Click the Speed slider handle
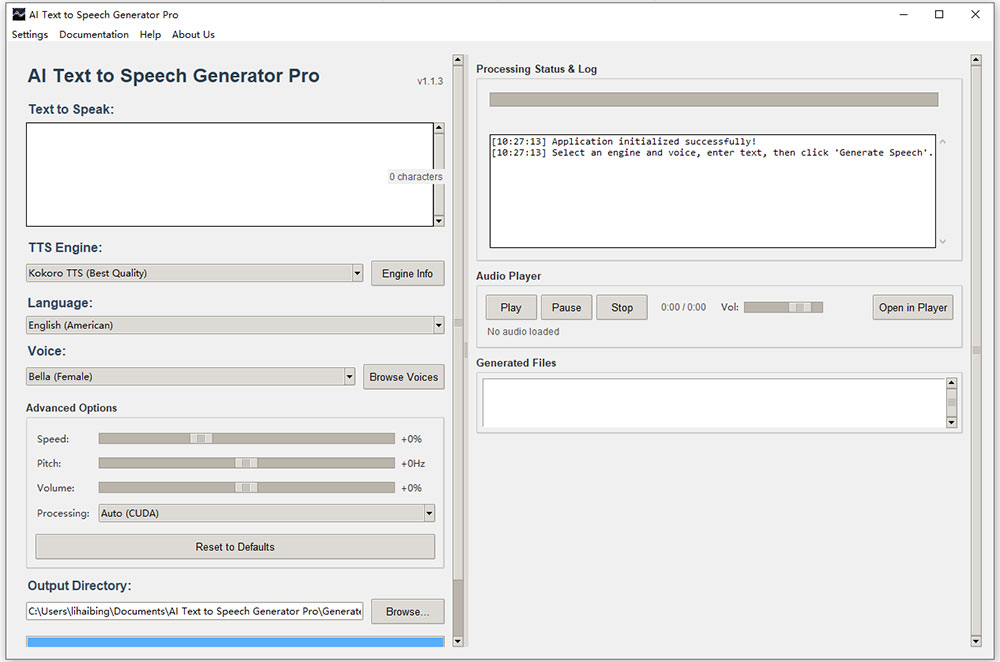This screenshot has height=662, width=1000. (x=201, y=439)
